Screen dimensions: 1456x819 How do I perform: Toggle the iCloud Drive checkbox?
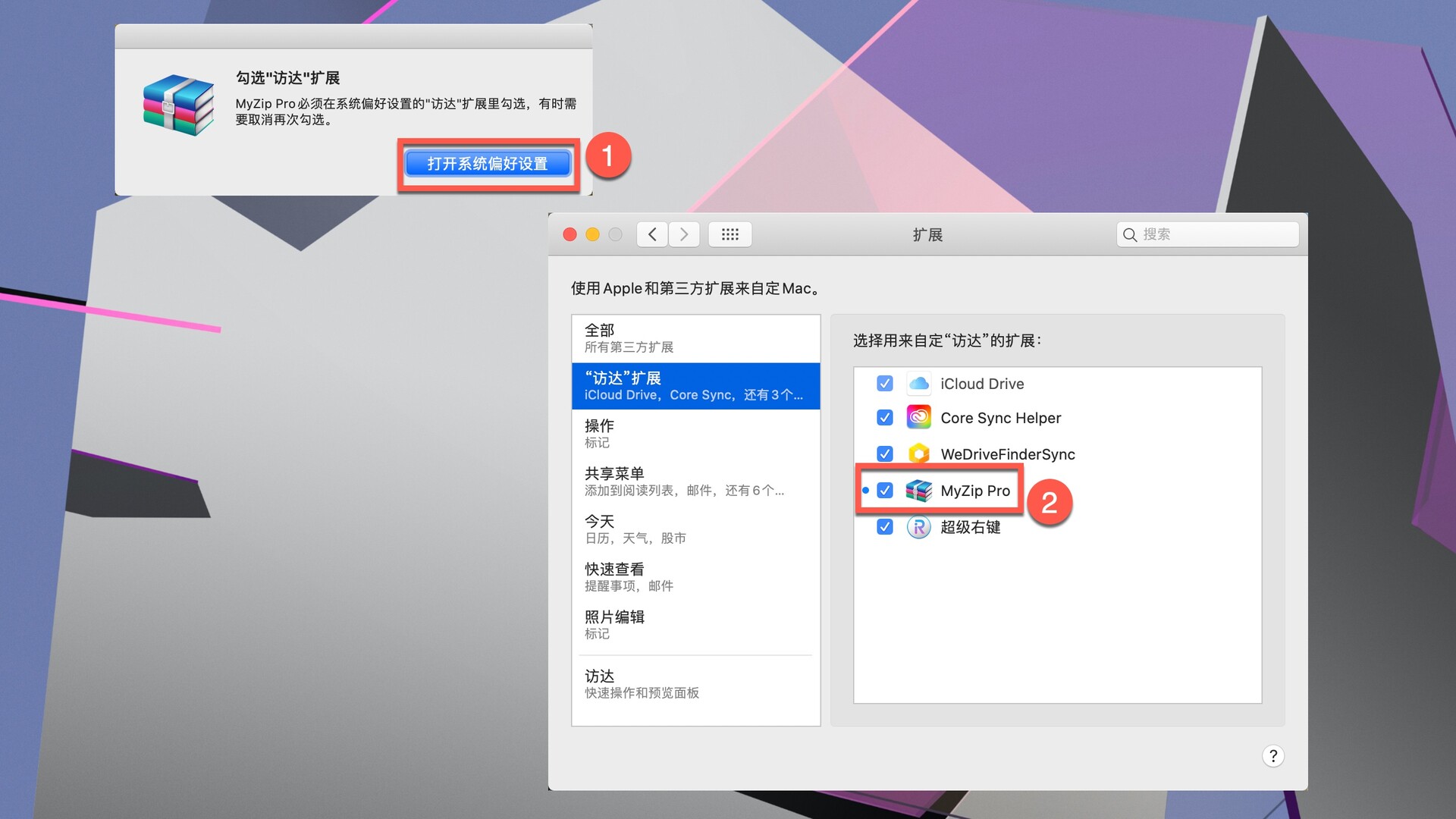(x=885, y=384)
